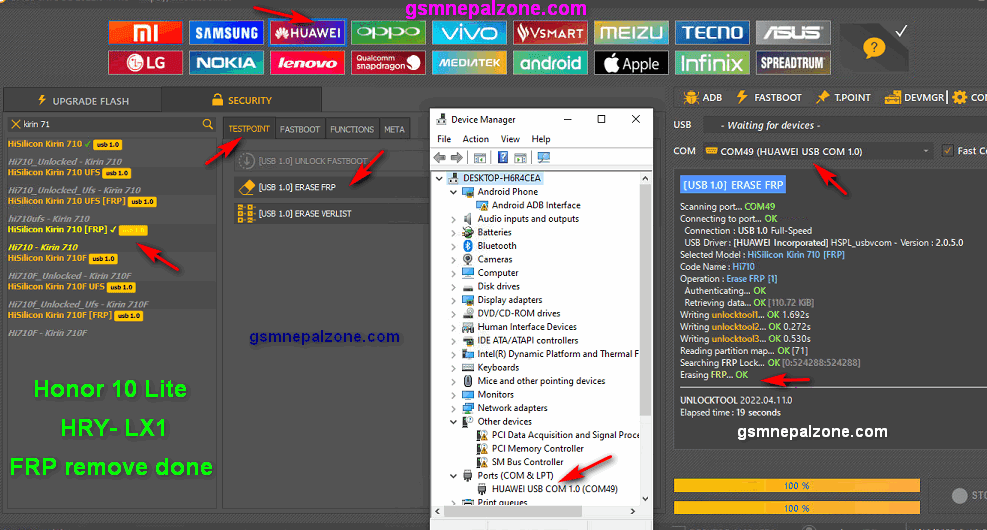The height and width of the screenshot is (530, 987).
Task: Click [USB 1.0] ERASE FRP button
Action: click(x=331, y=187)
